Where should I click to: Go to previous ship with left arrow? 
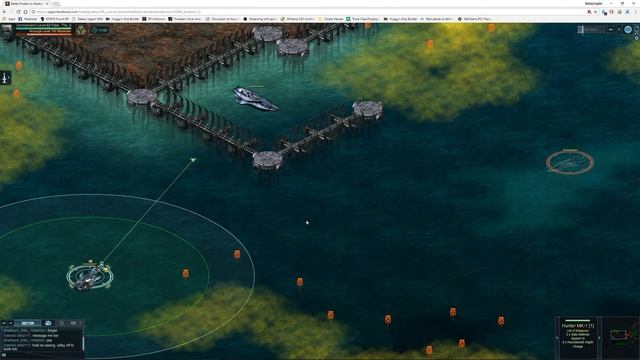point(557,338)
